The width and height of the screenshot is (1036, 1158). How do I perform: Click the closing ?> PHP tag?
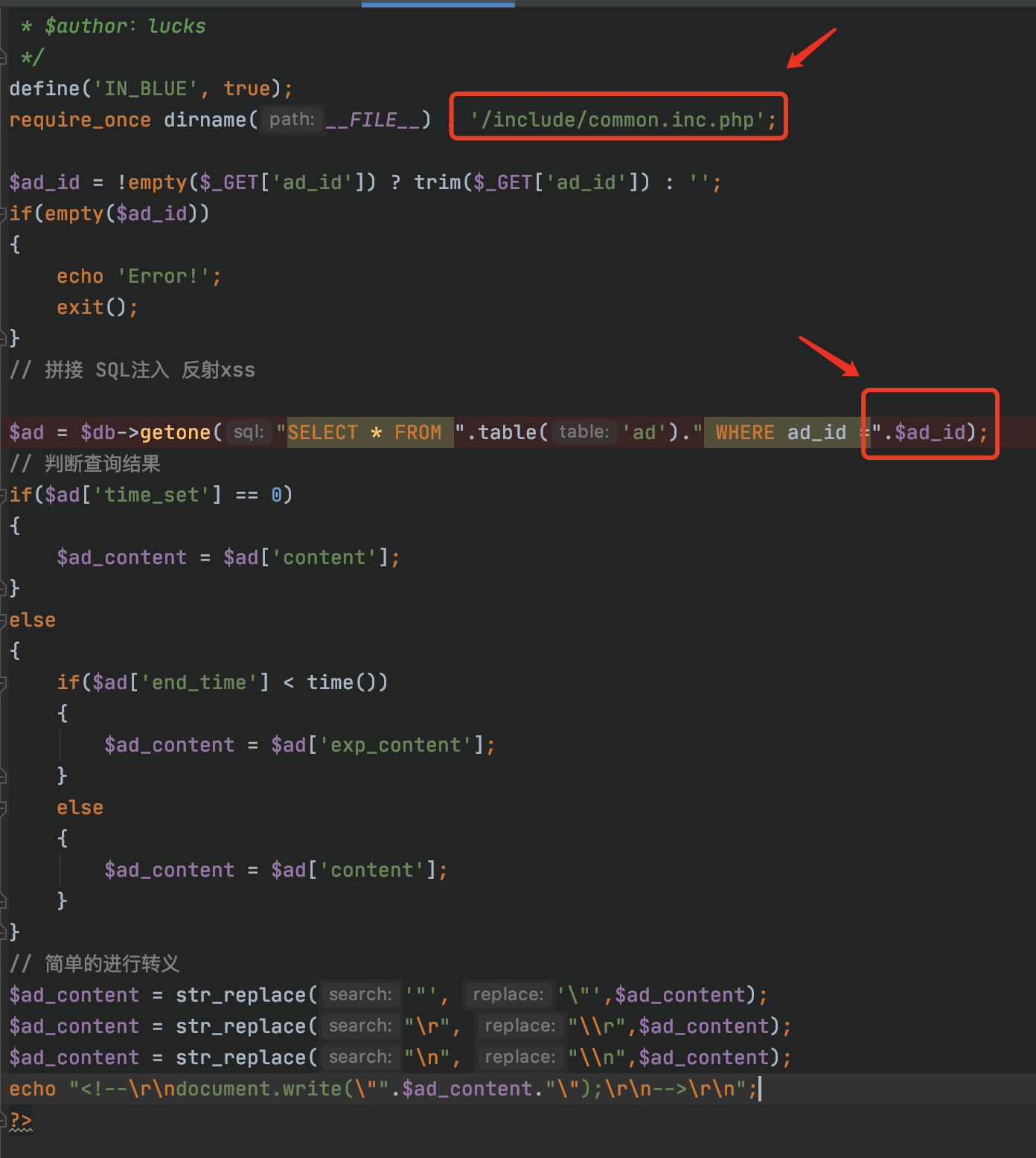(21, 1120)
